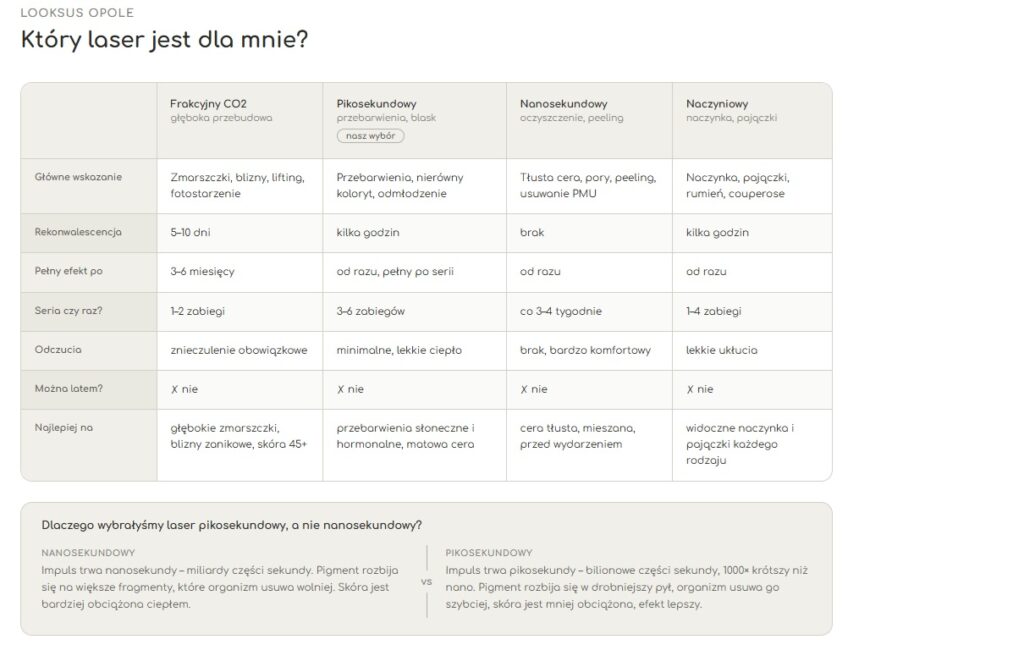Select the "Najlepiej na" row label

(x=63, y=428)
